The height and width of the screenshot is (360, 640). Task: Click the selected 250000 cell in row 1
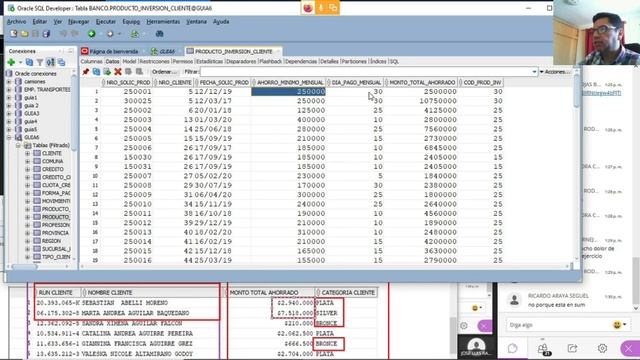point(288,91)
